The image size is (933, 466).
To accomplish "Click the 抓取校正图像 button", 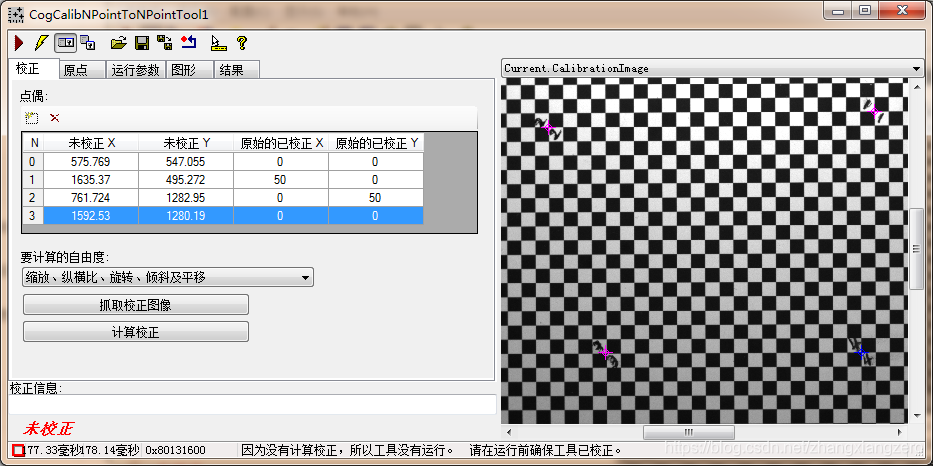I will click(x=136, y=305).
